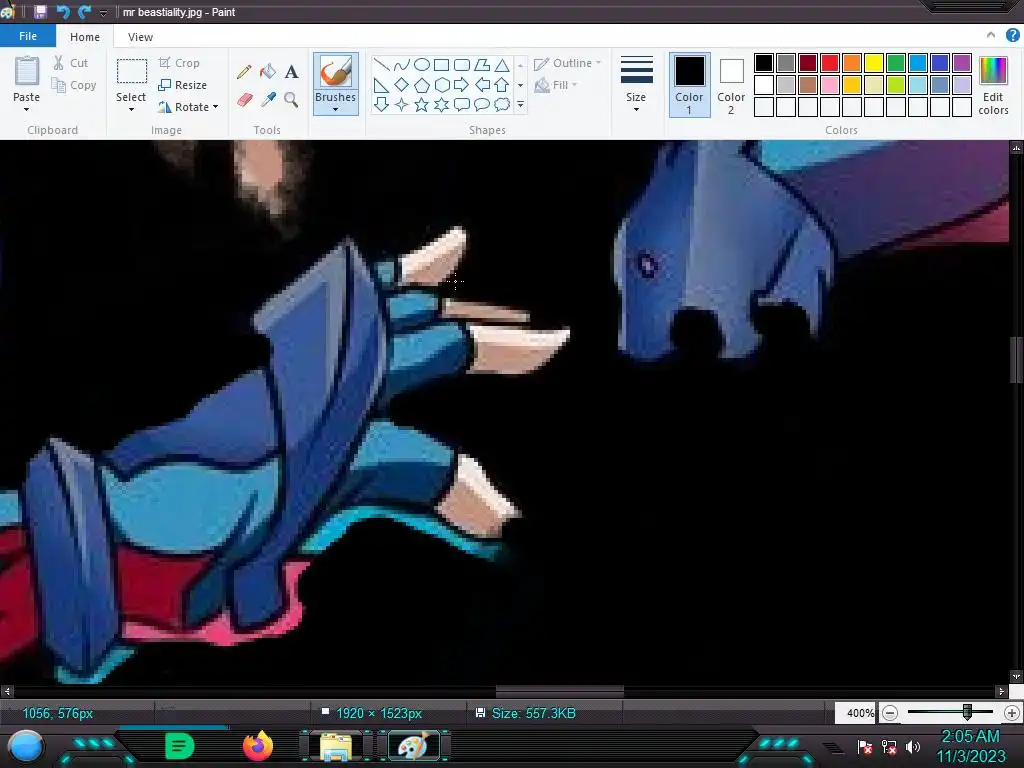Choose the Line shape
This screenshot has width=1024, height=768.
(x=382, y=65)
